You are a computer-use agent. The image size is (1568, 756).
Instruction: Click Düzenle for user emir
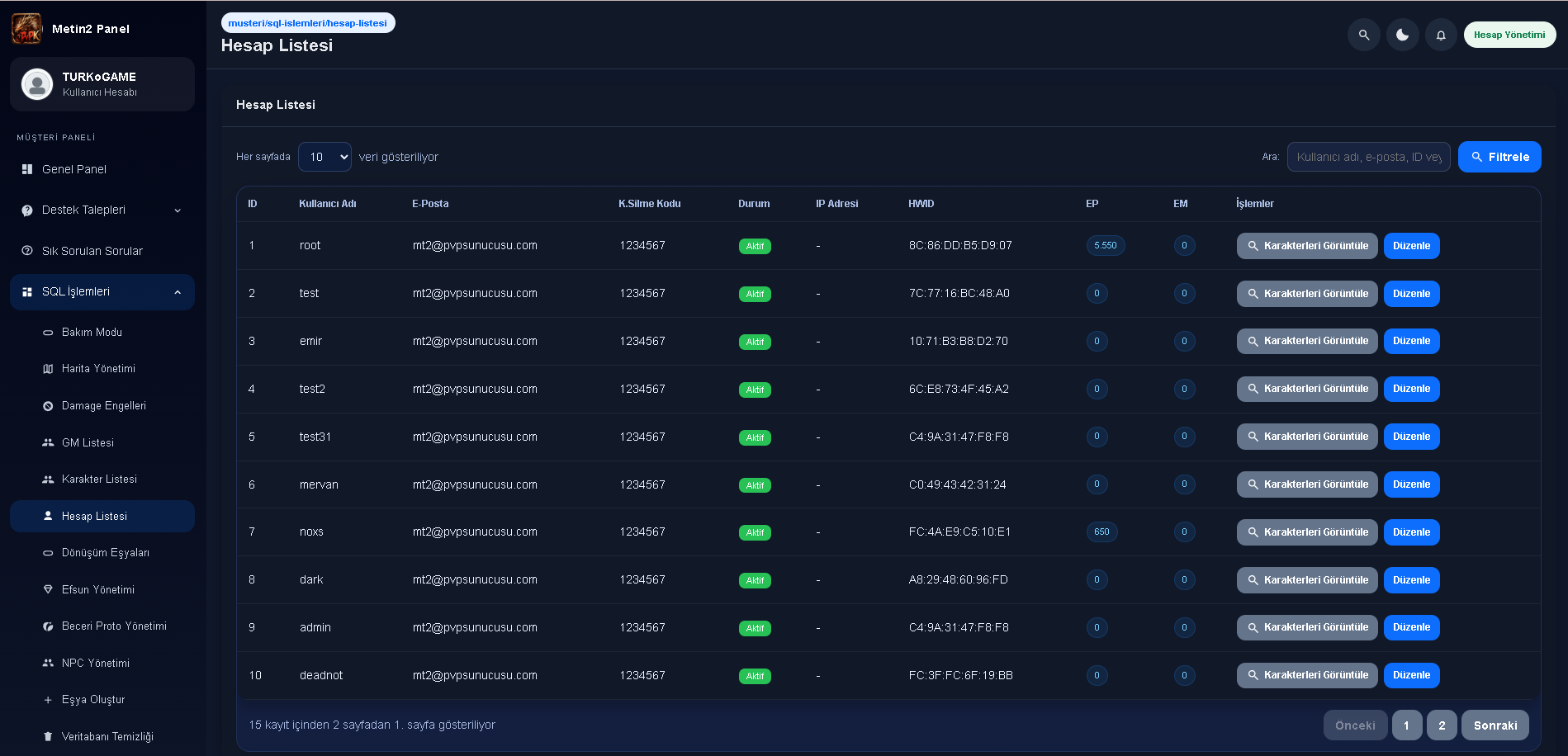pos(1411,341)
